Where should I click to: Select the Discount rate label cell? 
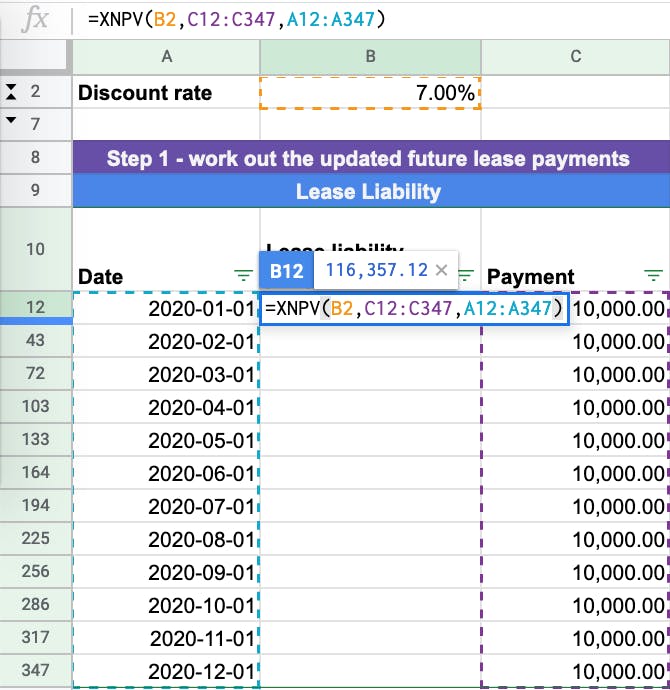click(x=166, y=92)
